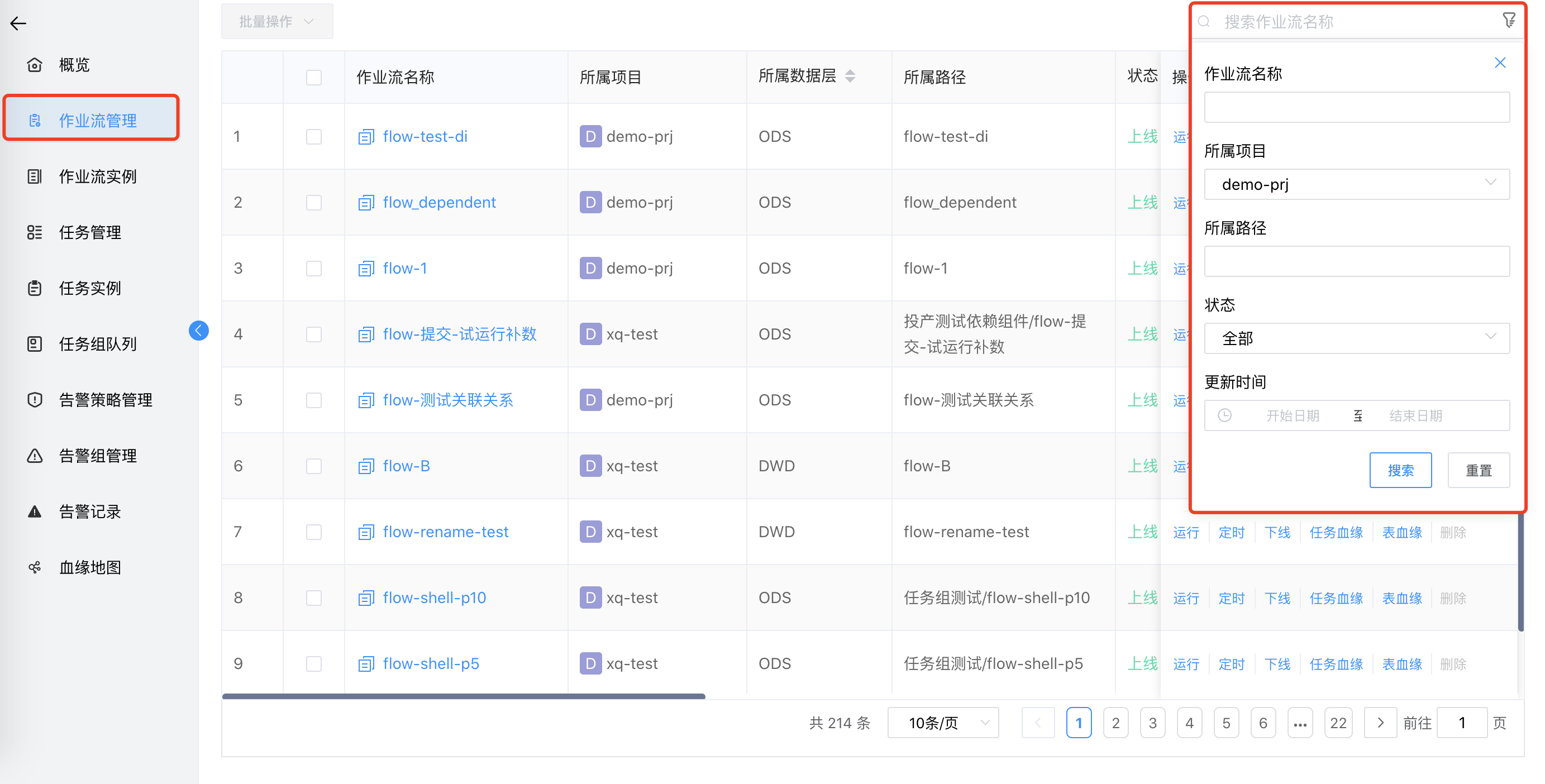Click the 任务实例 clipboard icon
The image size is (1545, 784).
coord(35,288)
